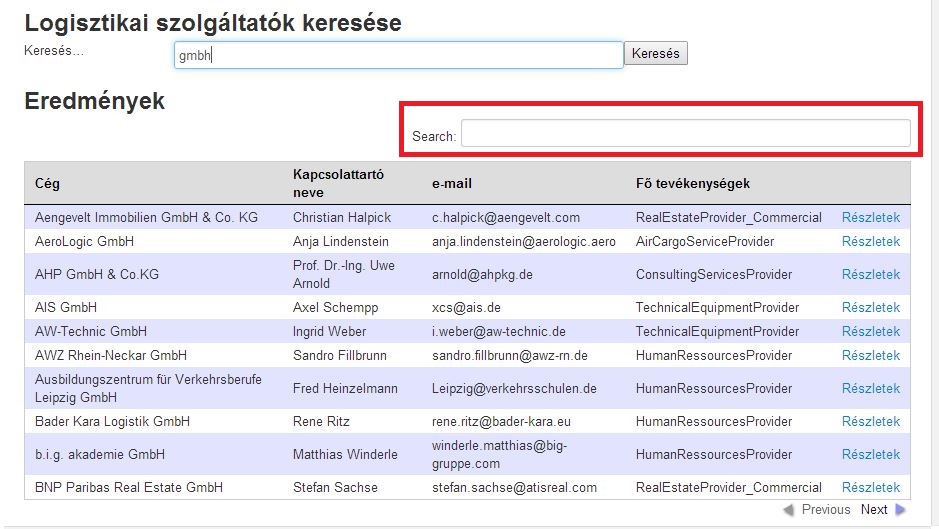
Task: Open Részletek for AIS GmbH row
Action: pyautogui.click(x=871, y=307)
